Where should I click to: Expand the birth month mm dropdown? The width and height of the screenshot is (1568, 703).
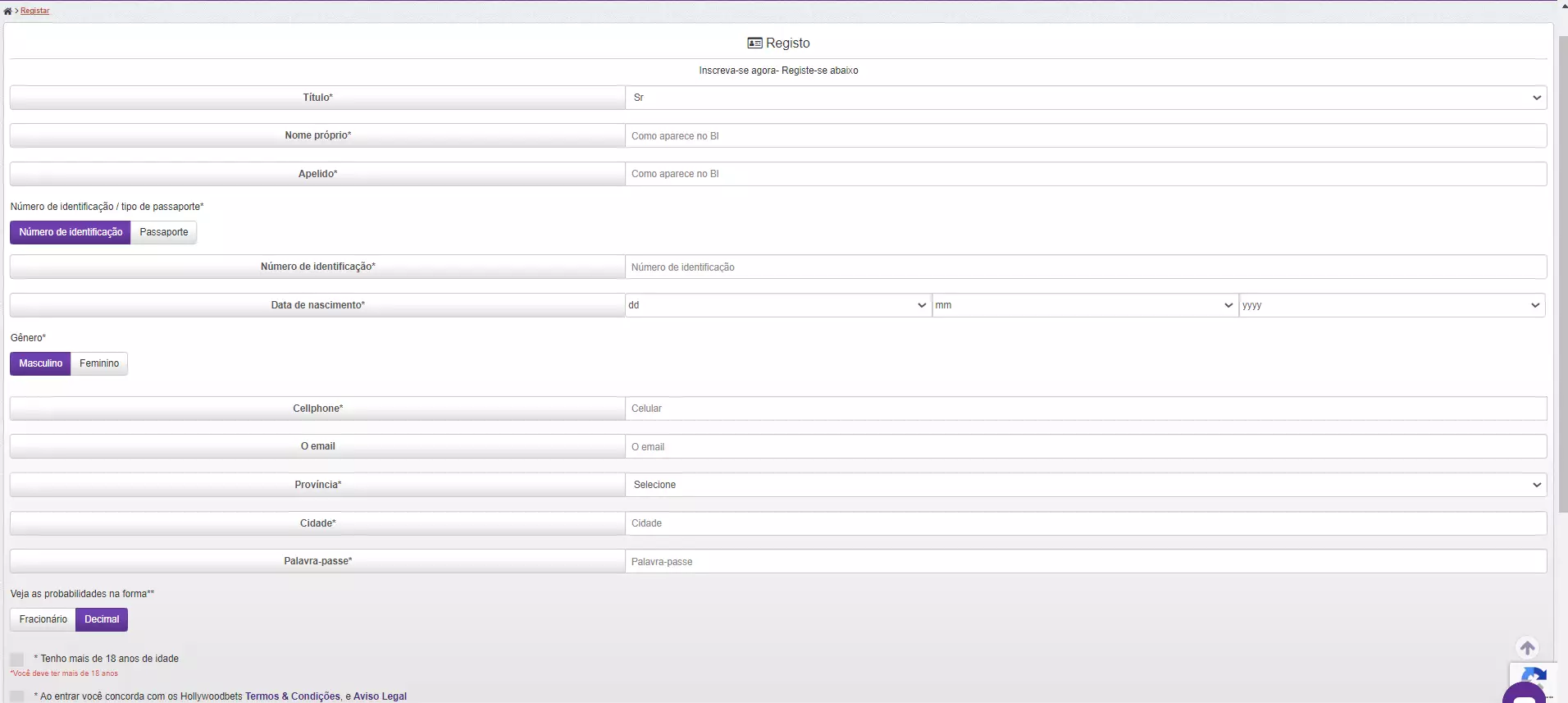point(1084,305)
